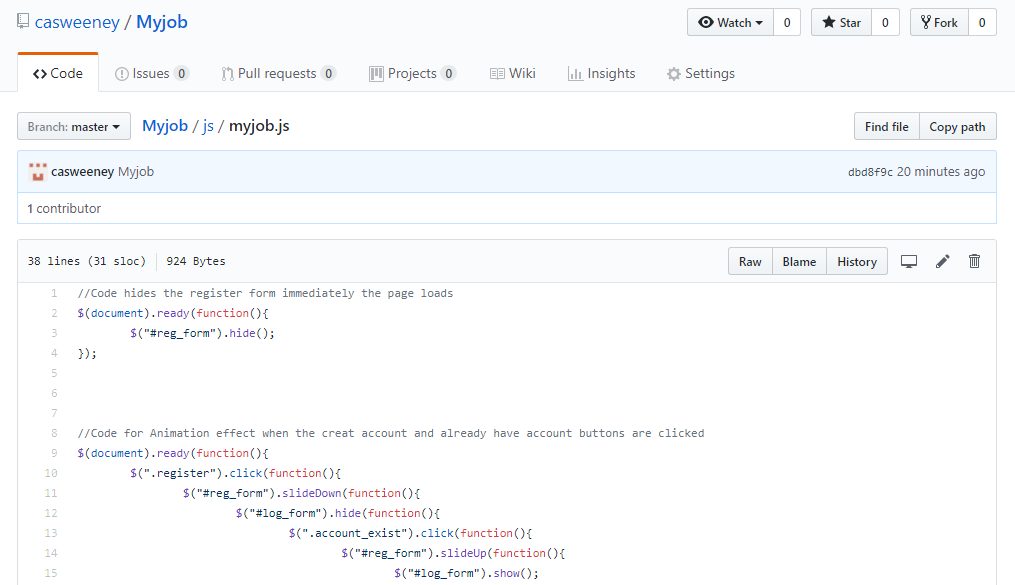Star this repository
The width and height of the screenshot is (1015, 585).
click(x=841, y=23)
